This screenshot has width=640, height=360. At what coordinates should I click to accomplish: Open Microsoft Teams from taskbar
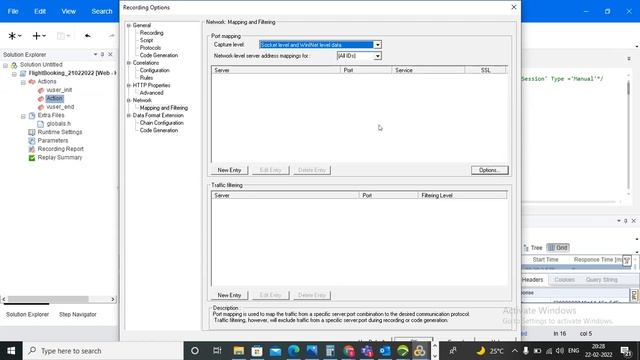pos(367,351)
